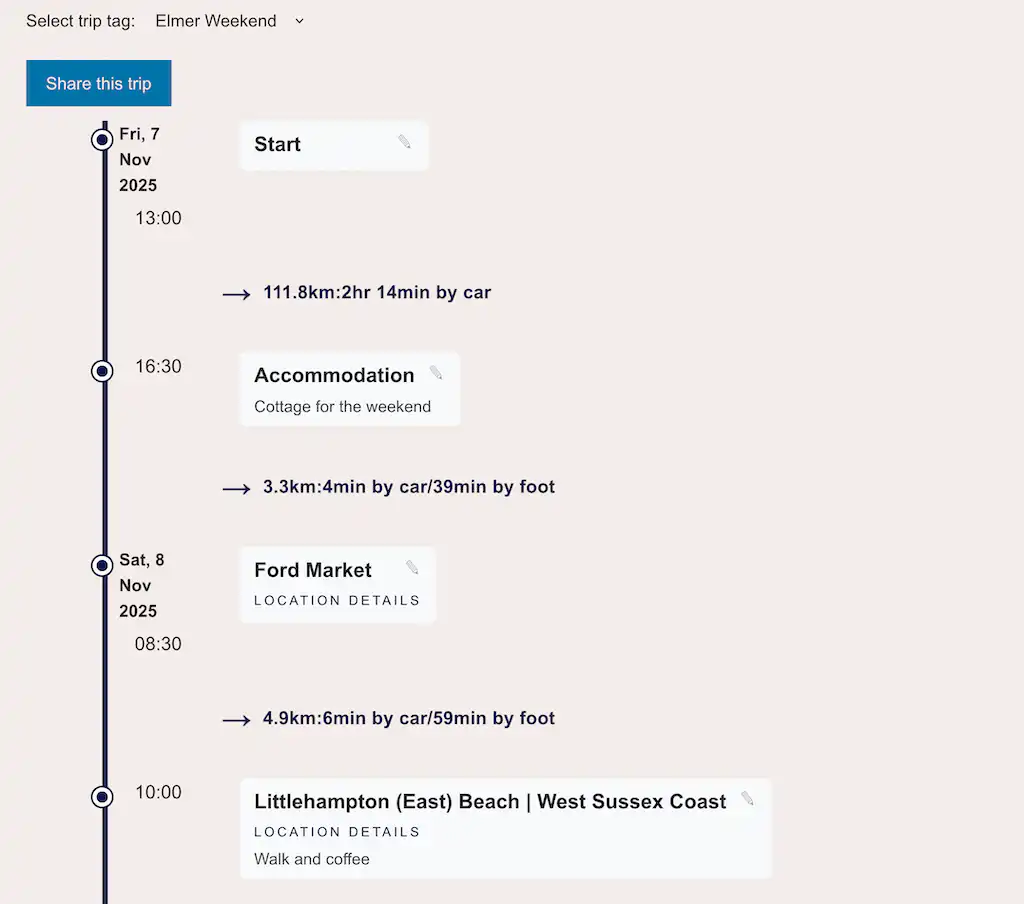Expand the Elmer Weekend trip selector chevron
This screenshot has width=1024, height=904.
click(298, 21)
